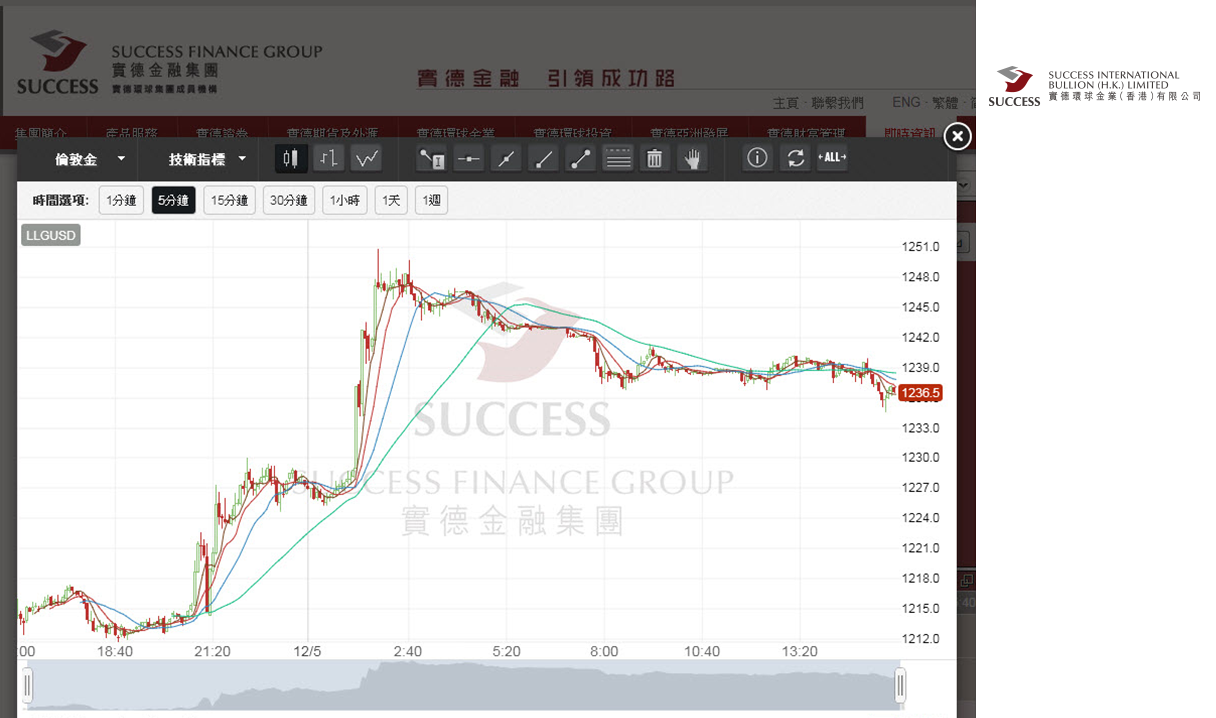Click the 12/5 date label on time axis
Viewport: 1216px width, 718px height.
point(309,651)
